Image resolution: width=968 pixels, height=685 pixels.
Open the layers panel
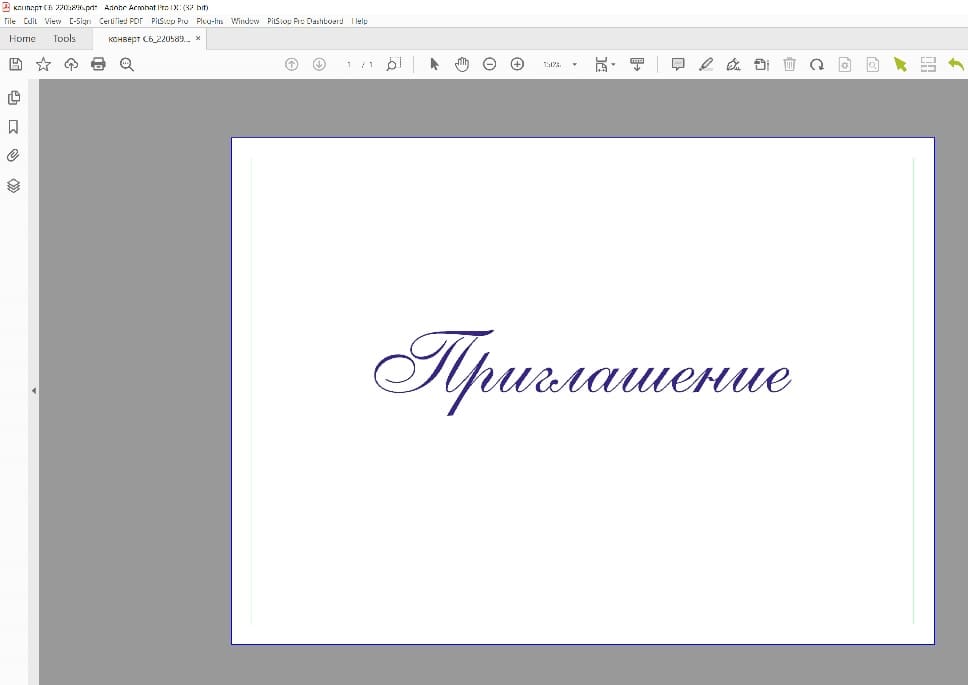click(14, 186)
